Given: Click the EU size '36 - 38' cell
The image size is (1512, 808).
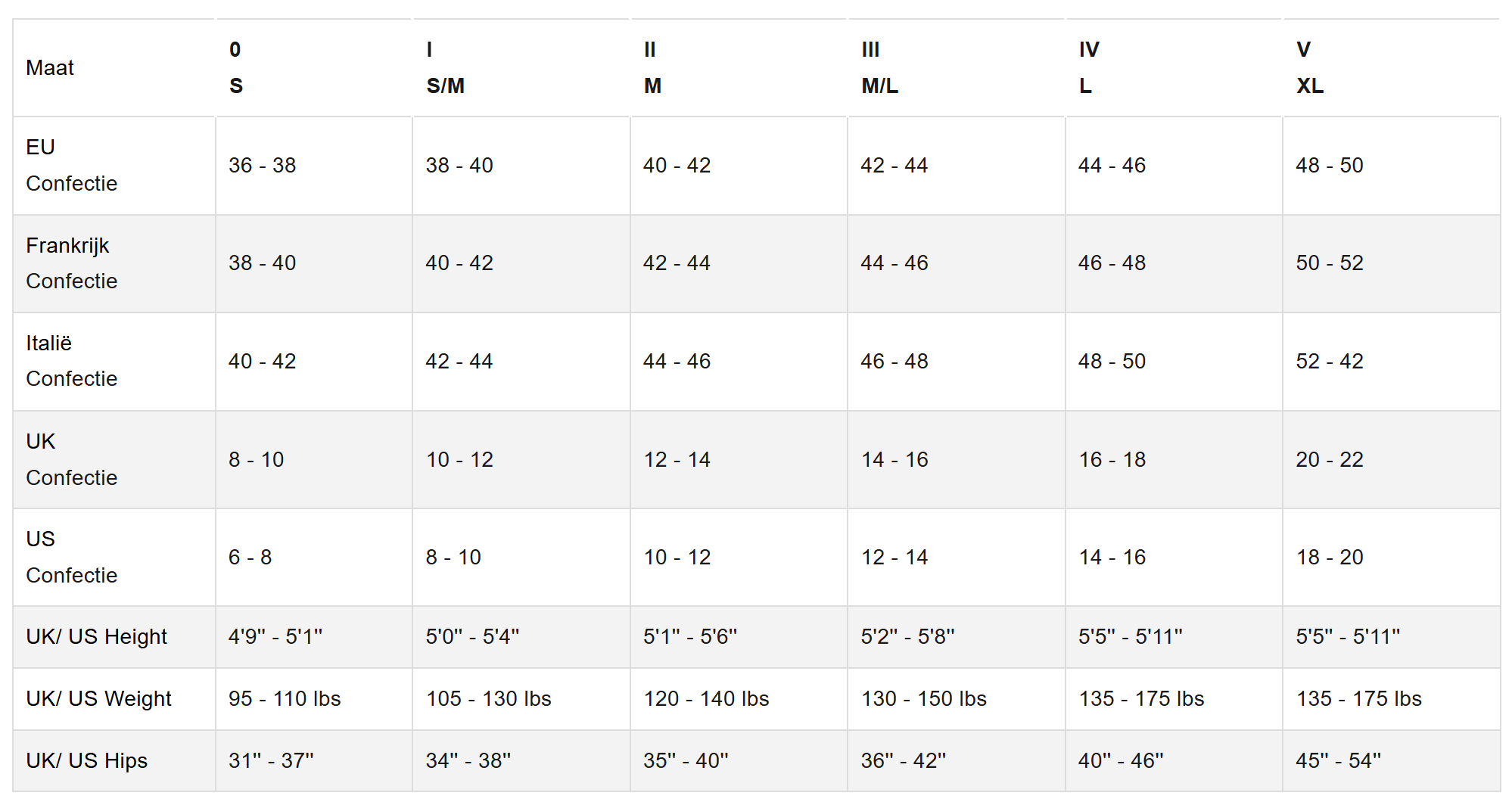Looking at the screenshot, I should tap(262, 165).
